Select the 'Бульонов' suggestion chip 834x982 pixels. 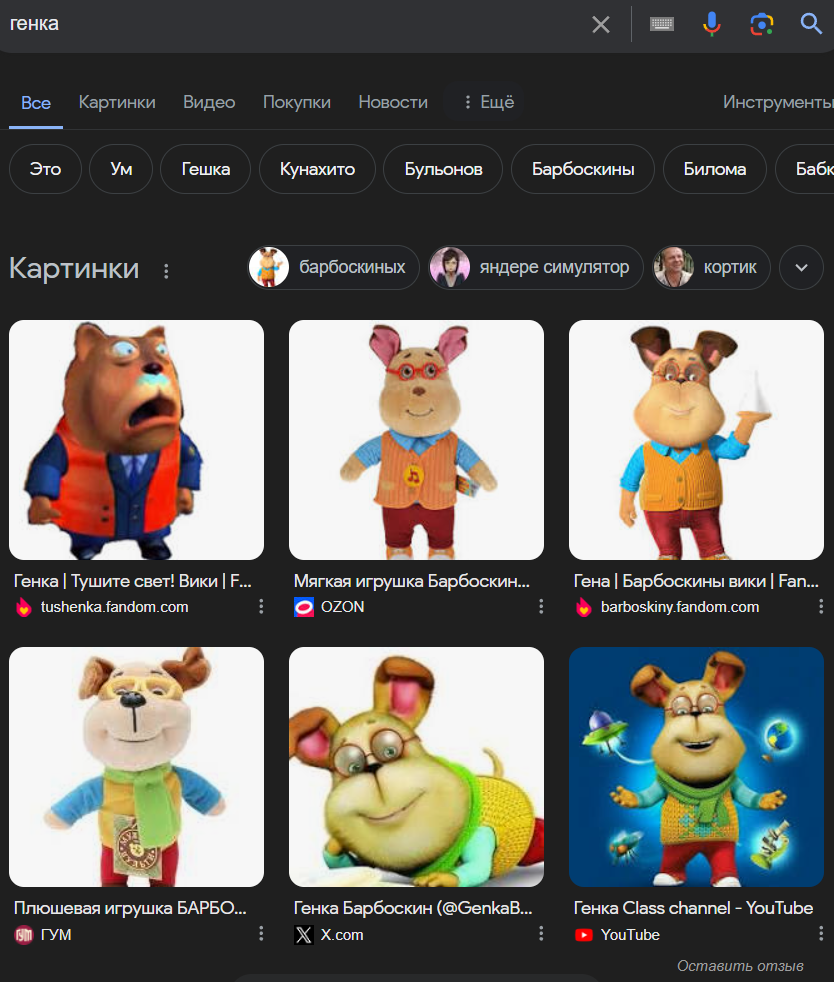[443, 169]
